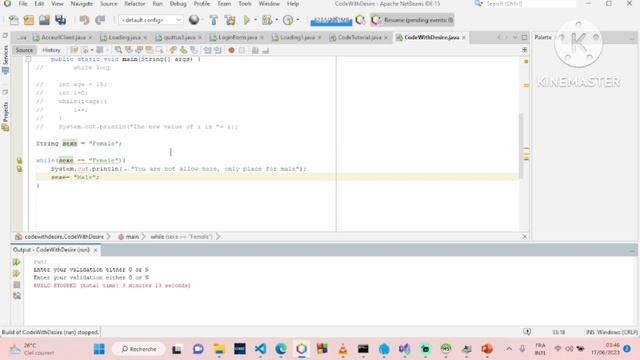Click the Debug Project icon

pos(267,20)
